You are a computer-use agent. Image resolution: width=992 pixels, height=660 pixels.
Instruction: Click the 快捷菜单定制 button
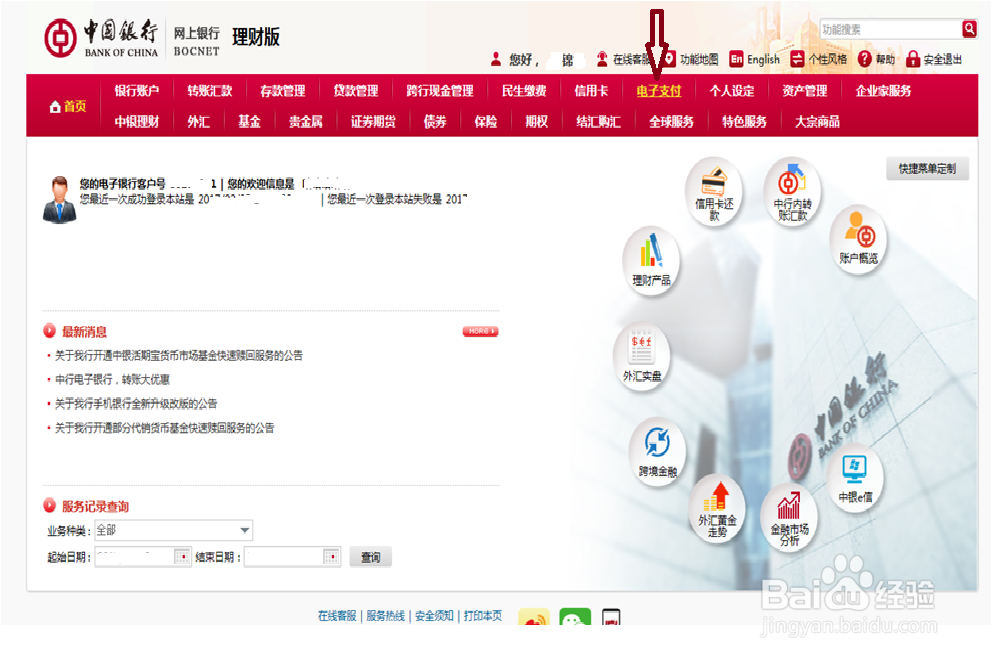click(x=927, y=168)
